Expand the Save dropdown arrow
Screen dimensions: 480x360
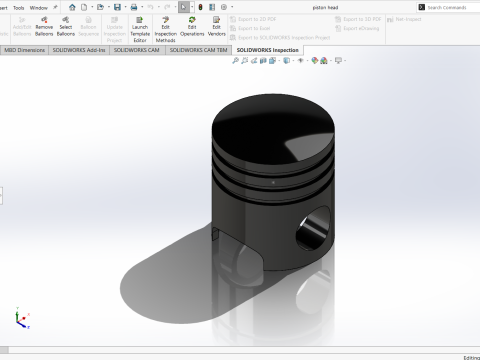125,7
